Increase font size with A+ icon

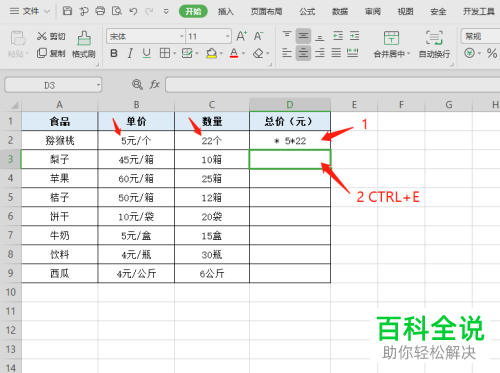(x=242, y=36)
